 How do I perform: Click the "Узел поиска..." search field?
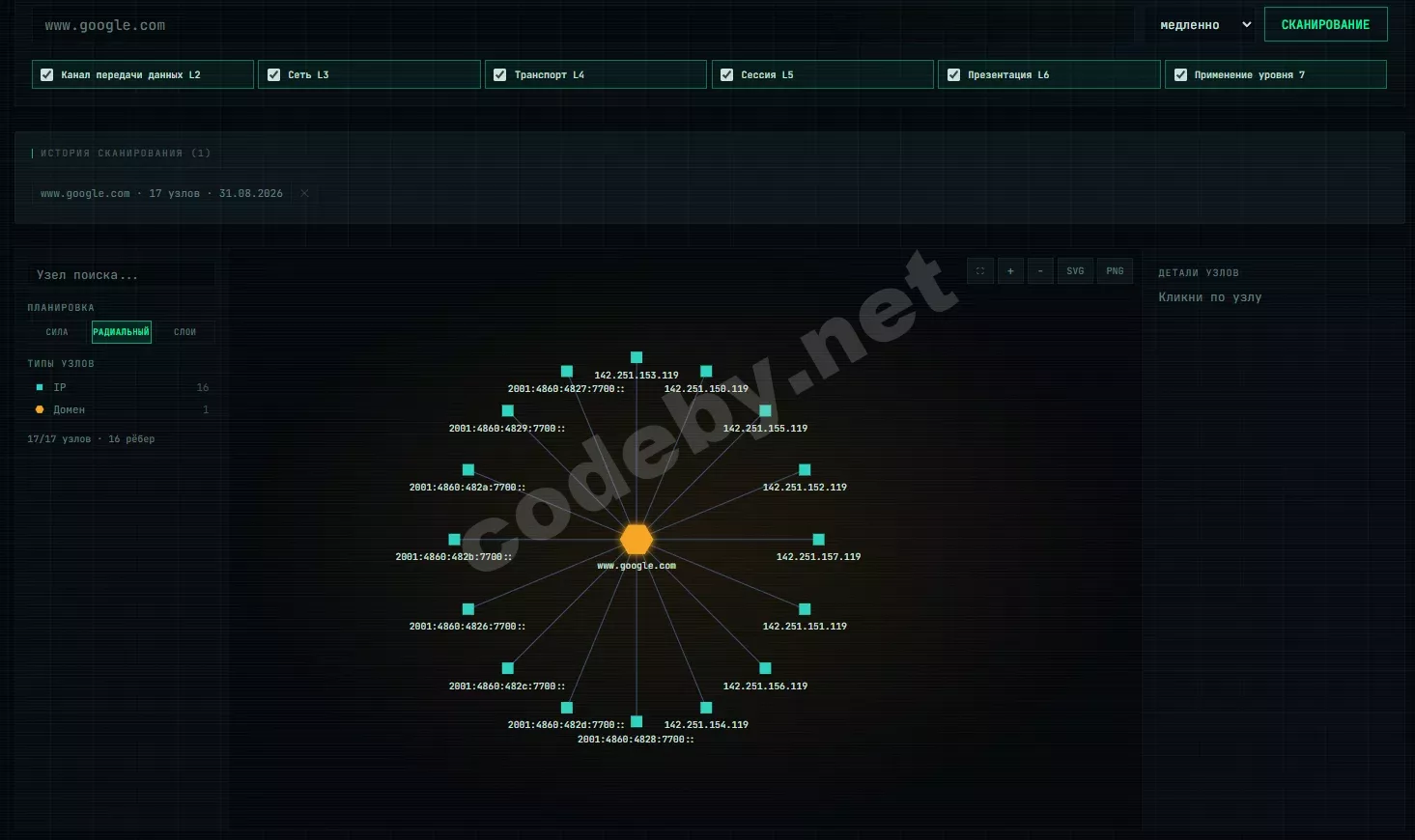point(121,275)
